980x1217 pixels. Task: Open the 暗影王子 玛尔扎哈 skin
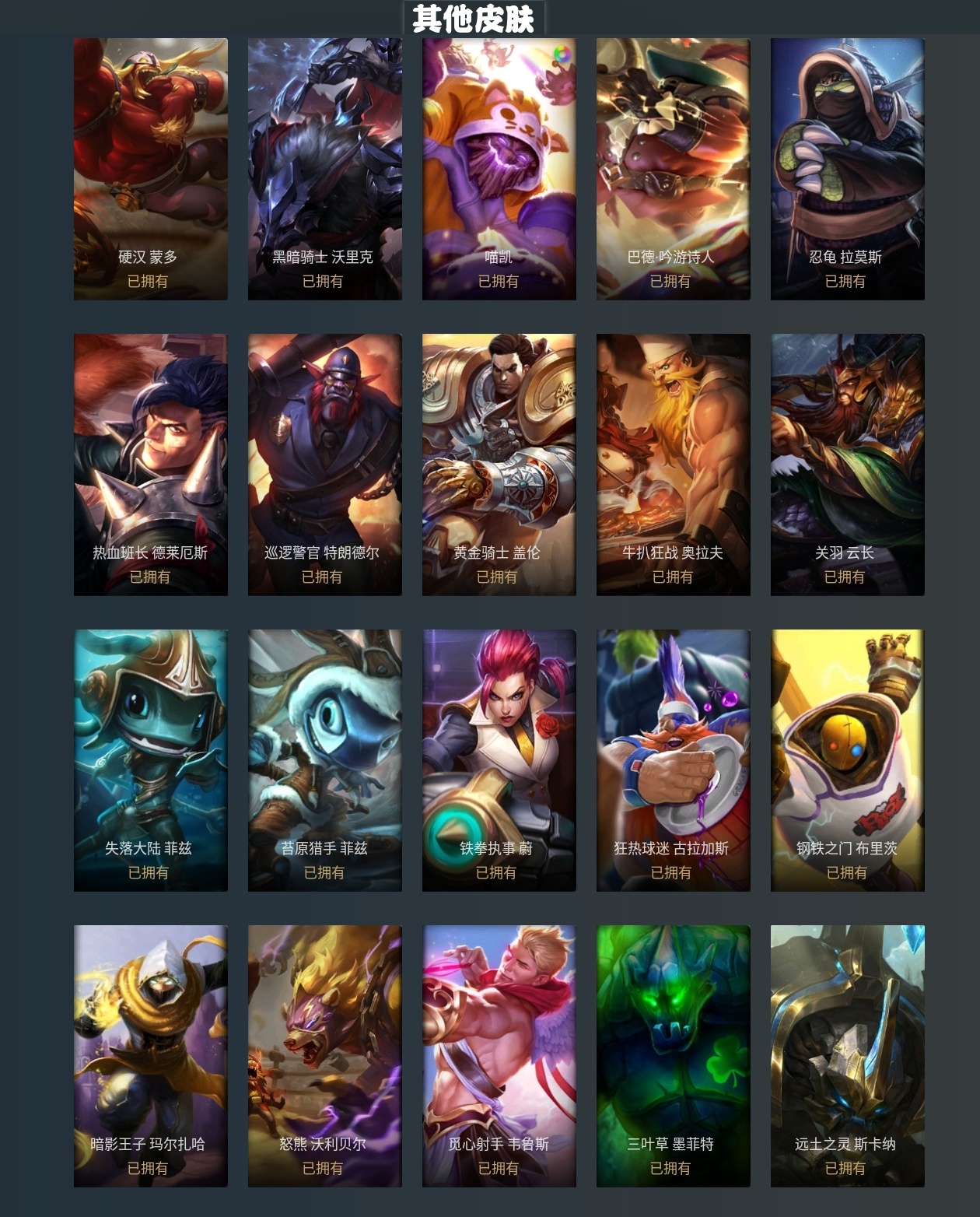(151, 1056)
